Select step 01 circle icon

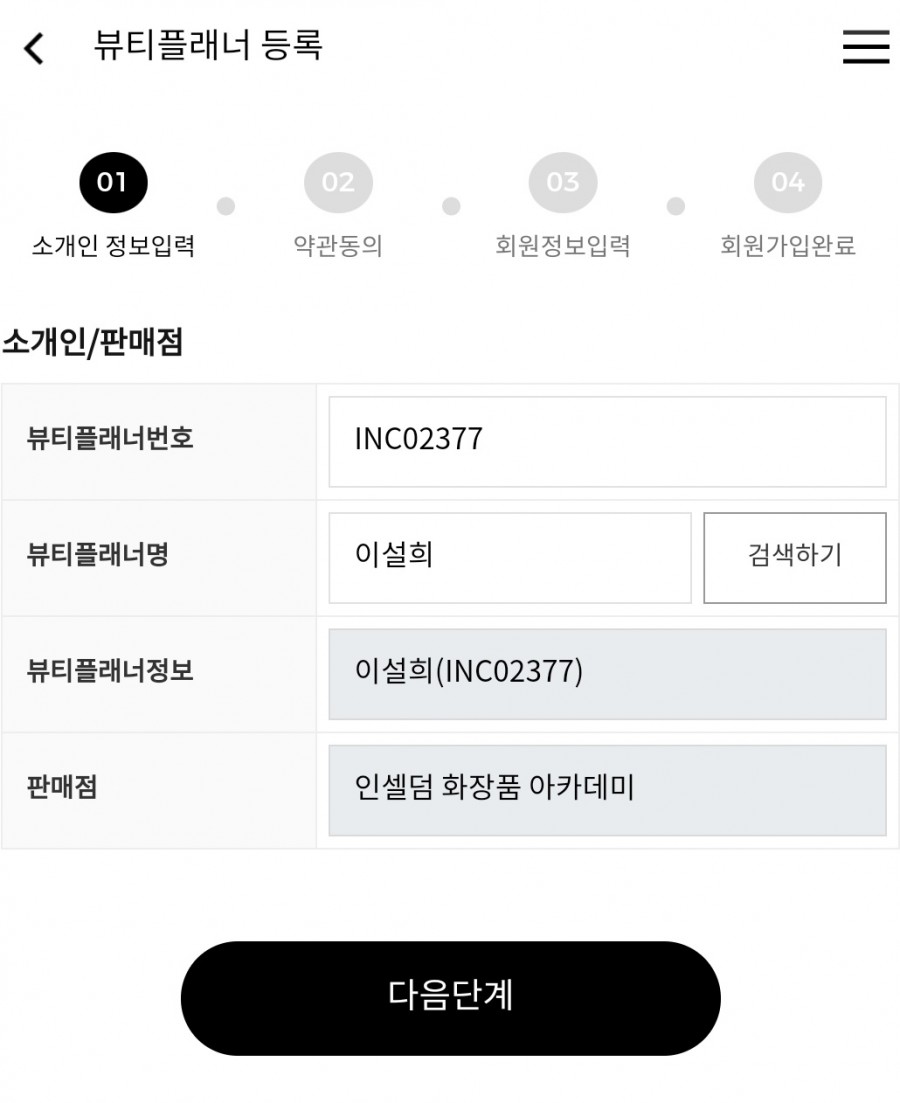(x=113, y=182)
